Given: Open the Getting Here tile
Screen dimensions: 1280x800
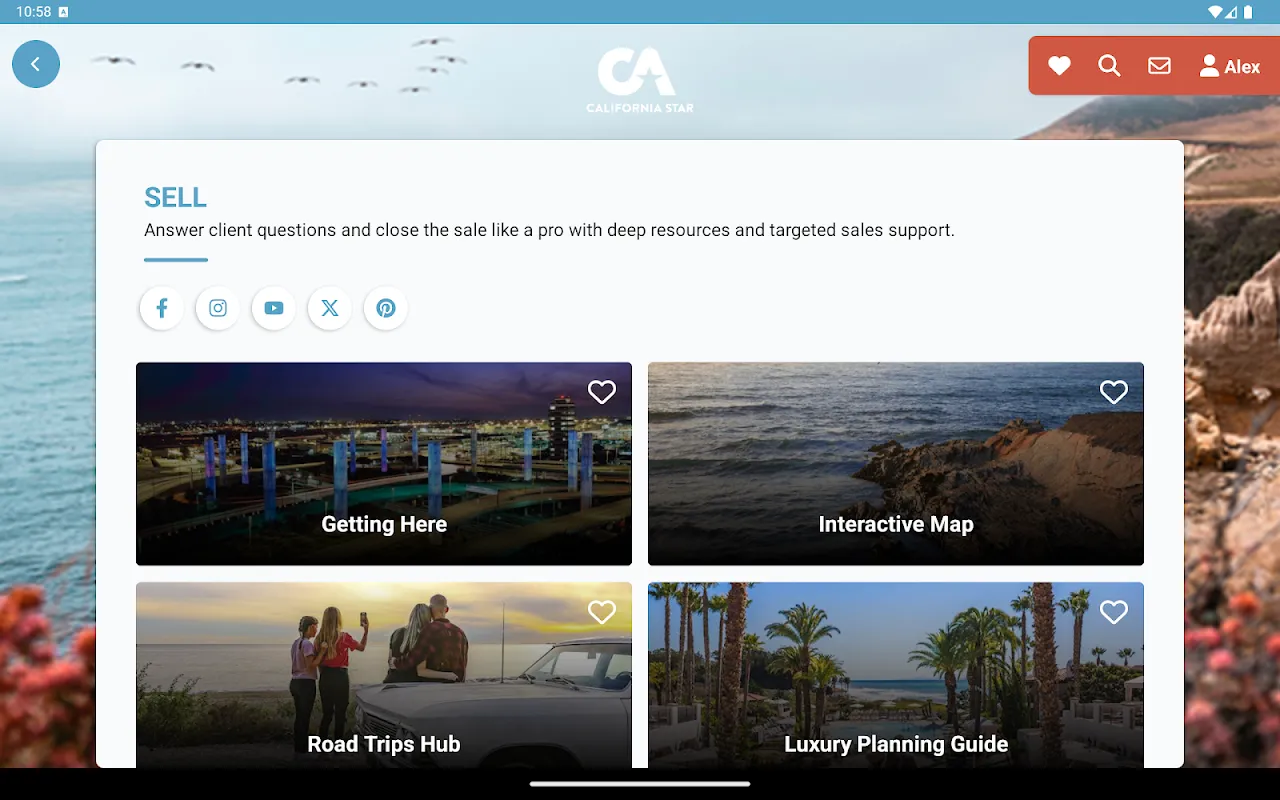Looking at the screenshot, I should (384, 464).
